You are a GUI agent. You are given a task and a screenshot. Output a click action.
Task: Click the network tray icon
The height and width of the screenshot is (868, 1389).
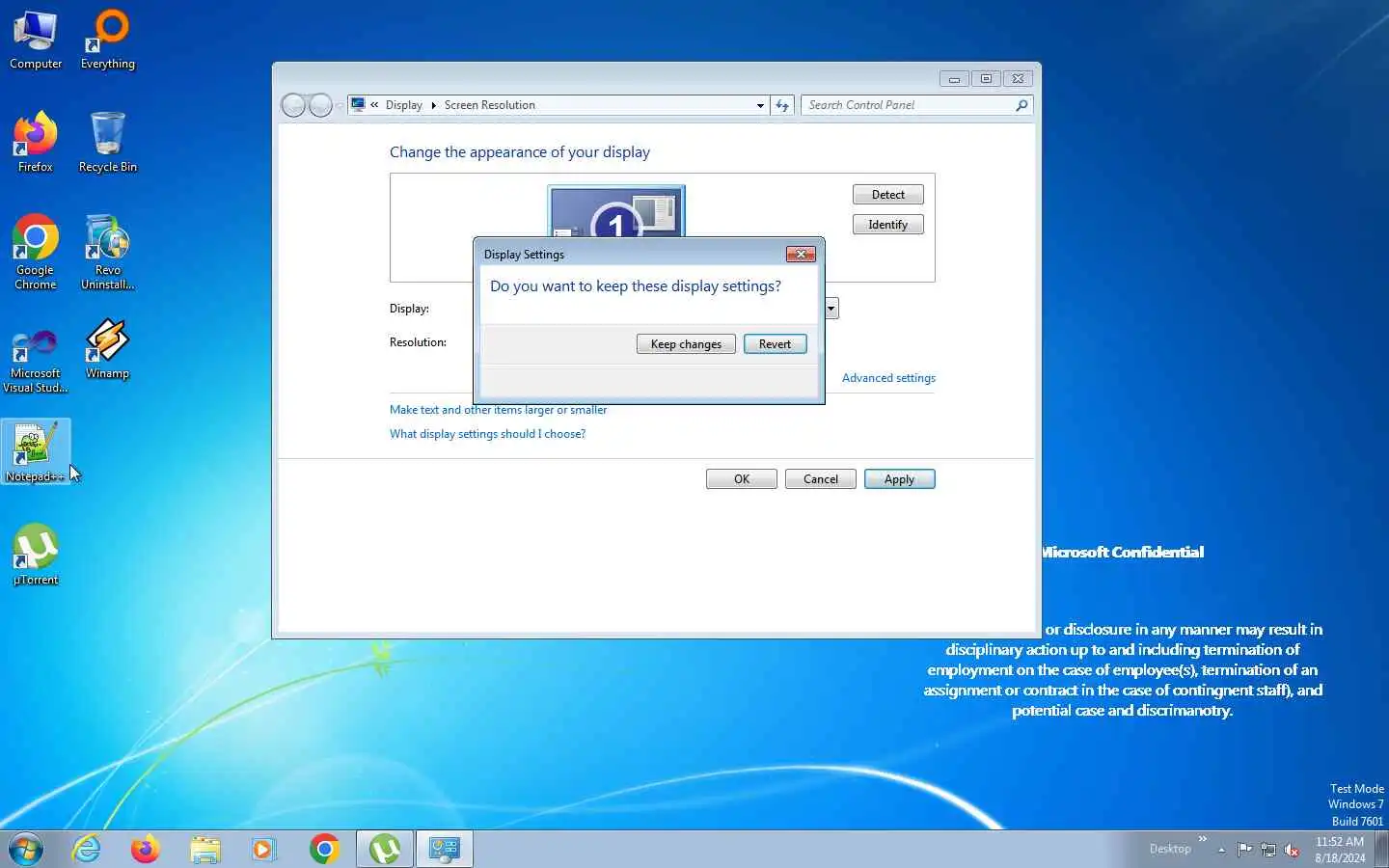click(1268, 850)
